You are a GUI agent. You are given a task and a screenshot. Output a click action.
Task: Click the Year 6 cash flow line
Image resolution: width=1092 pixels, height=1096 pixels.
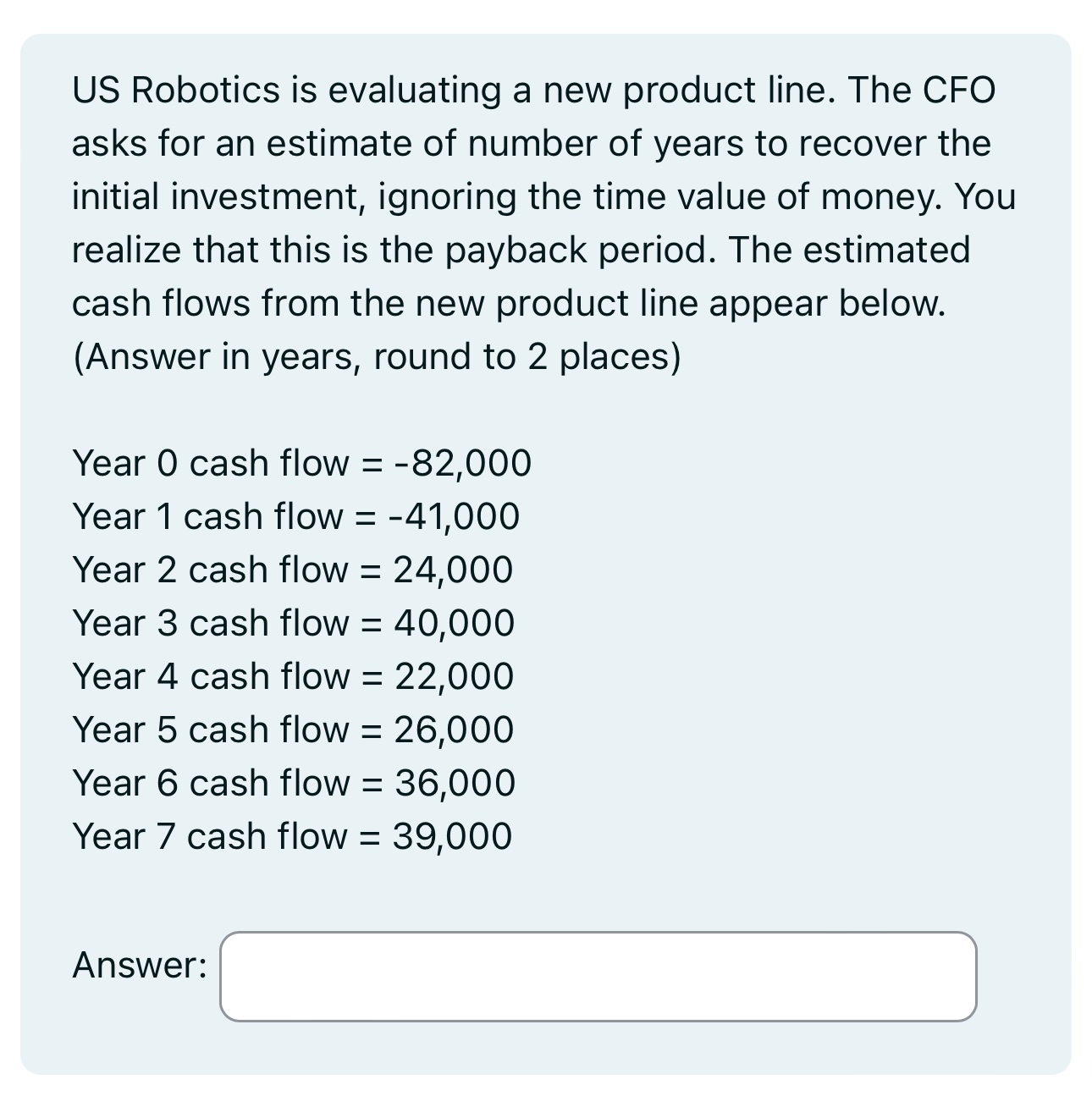293,783
